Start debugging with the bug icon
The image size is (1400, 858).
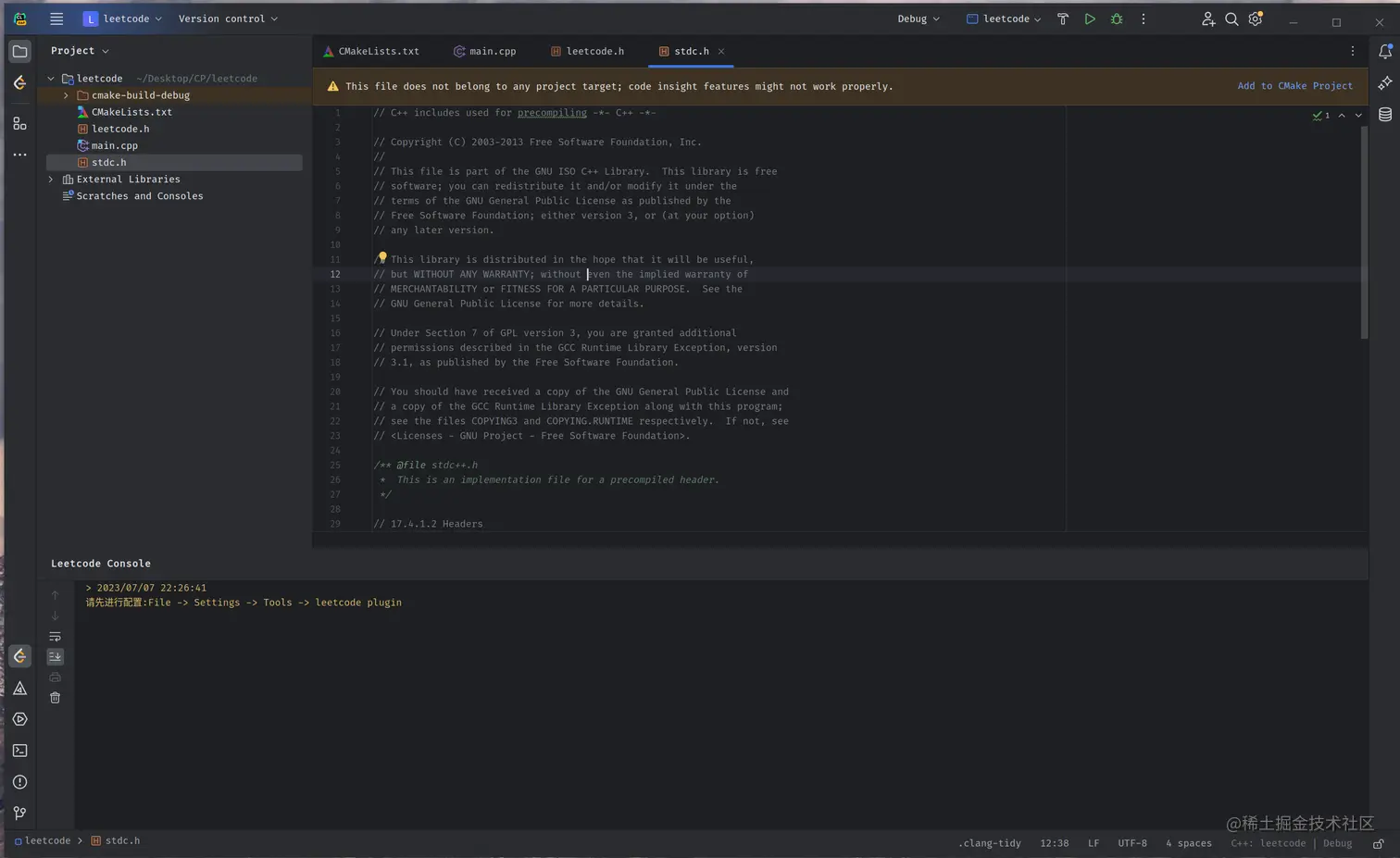pos(1117,19)
